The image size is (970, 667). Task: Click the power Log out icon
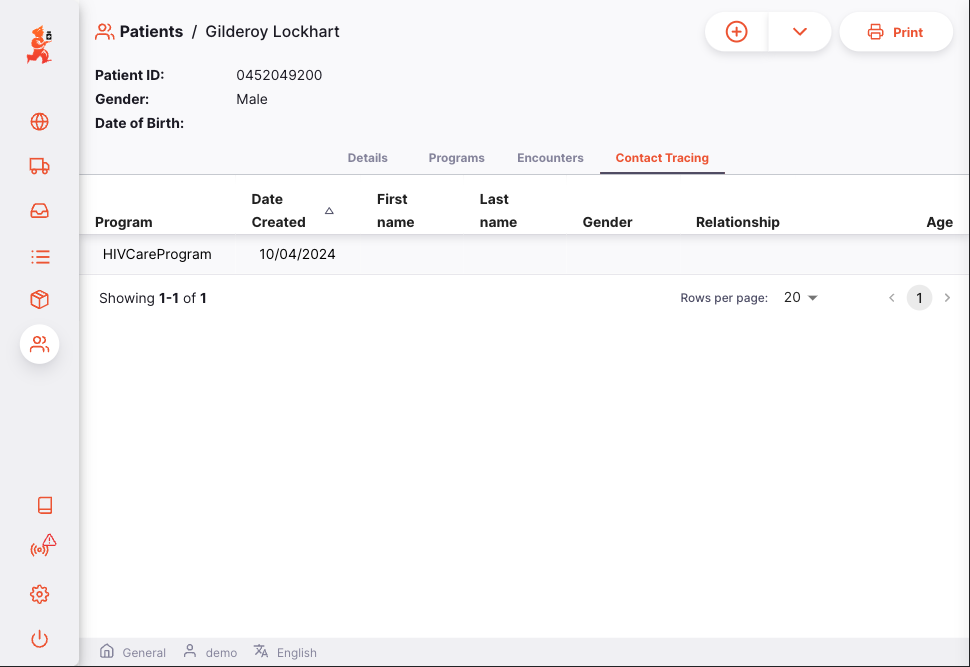[x=40, y=639]
